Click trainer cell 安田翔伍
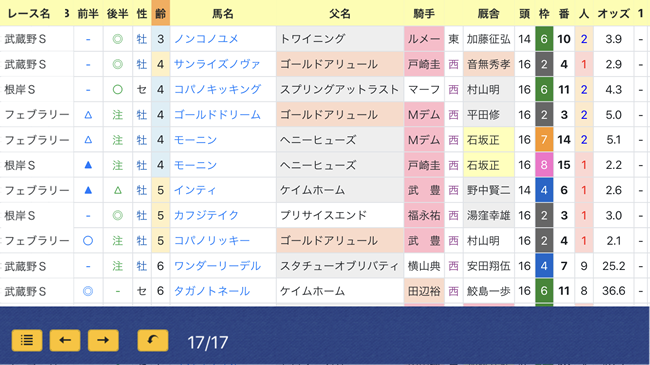650x365 pixels. [489, 266]
